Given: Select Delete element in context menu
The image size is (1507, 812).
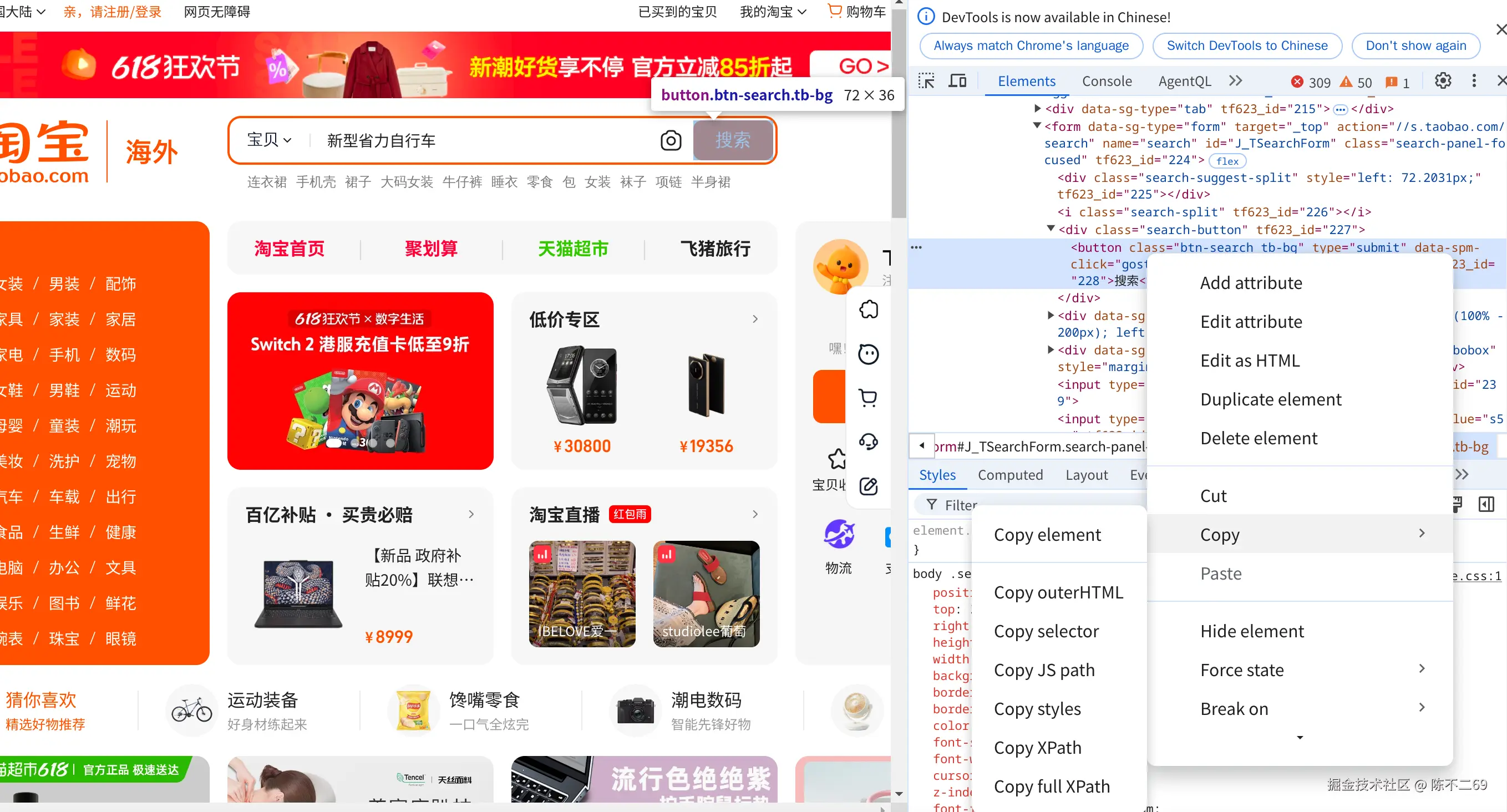Looking at the screenshot, I should 1259,438.
